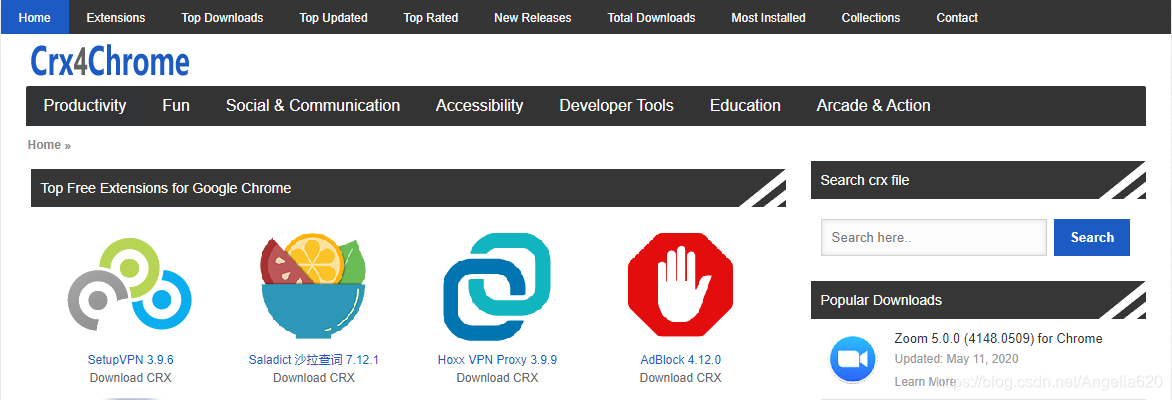Select the Education category

point(745,105)
